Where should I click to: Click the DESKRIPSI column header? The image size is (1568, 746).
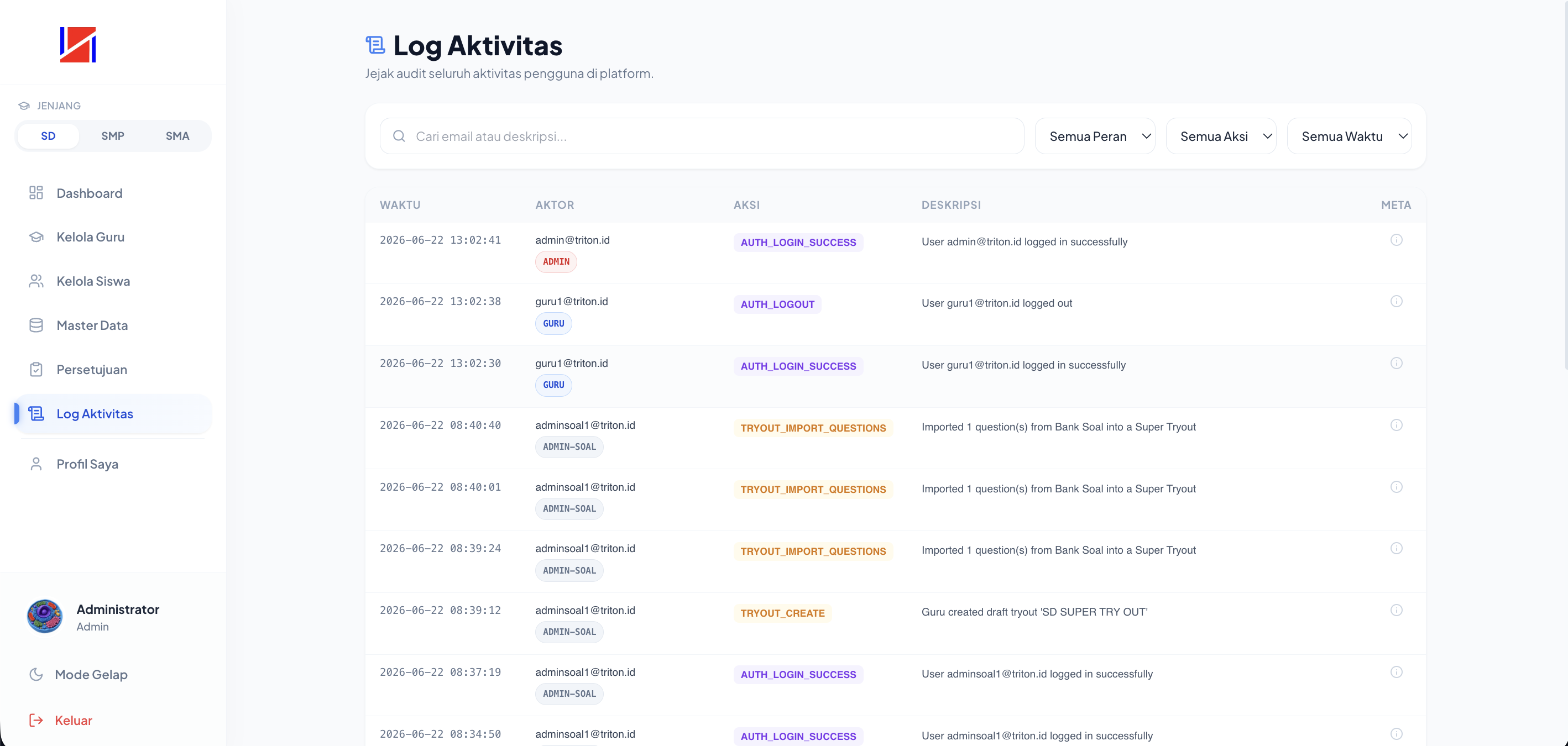click(951, 205)
